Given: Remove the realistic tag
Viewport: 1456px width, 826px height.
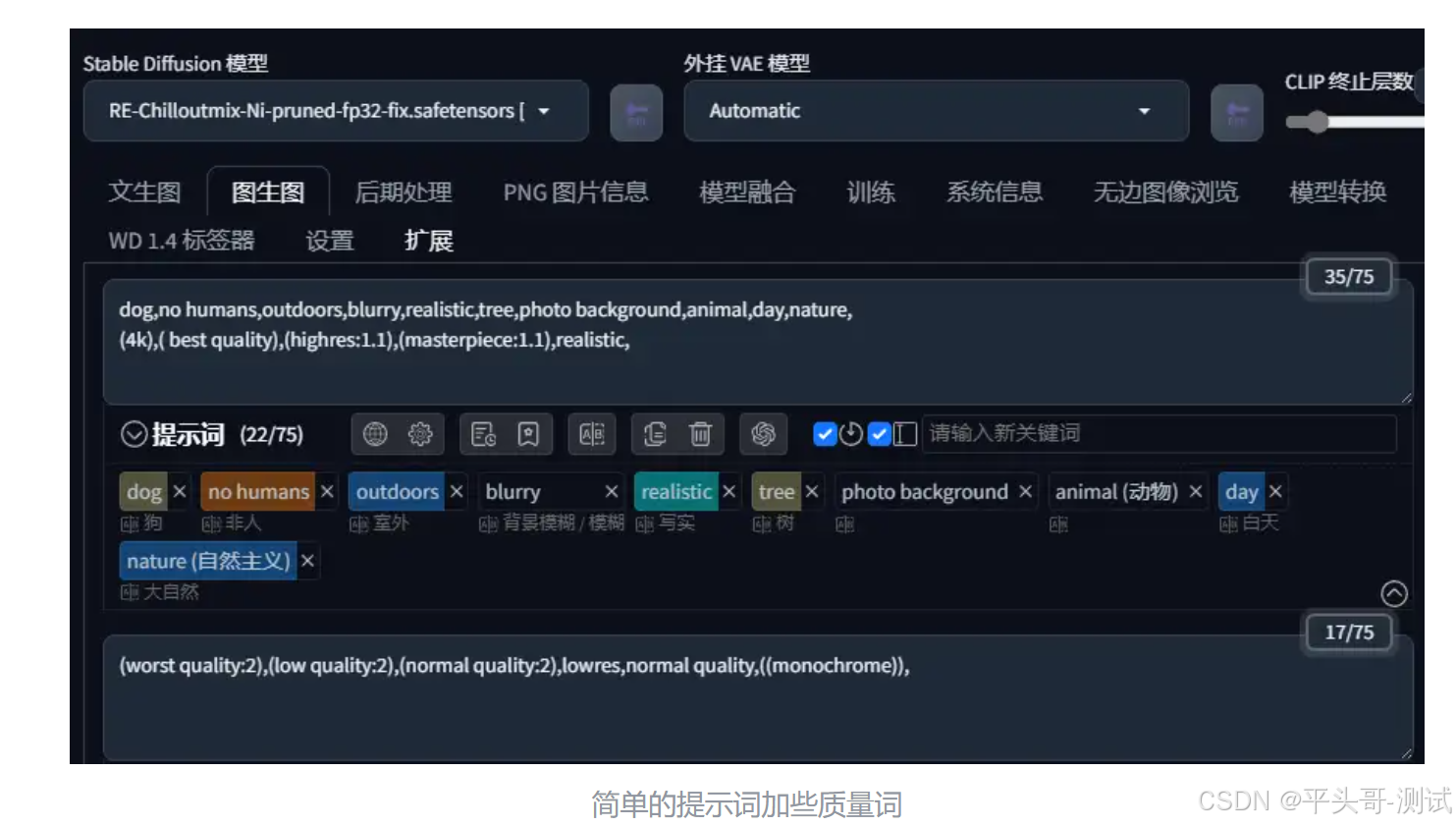Looking at the screenshot, I should click(729, 491).
